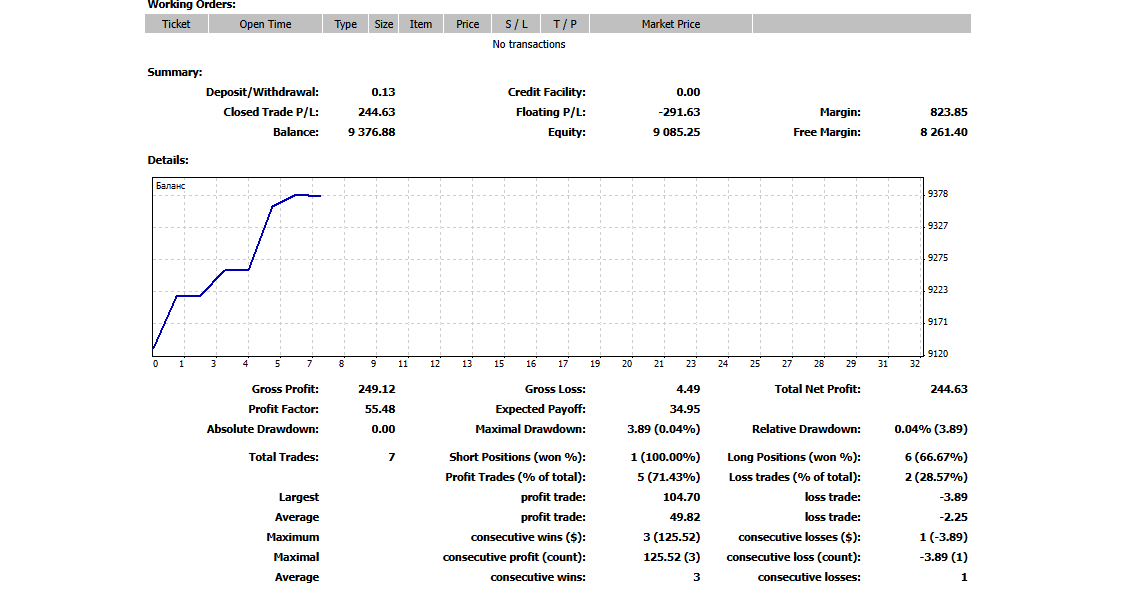The height and width of the screenshot is (594, 1132).
Task: Select Loss trades value 2 (28.57%)
Action: tap(936, 478)
